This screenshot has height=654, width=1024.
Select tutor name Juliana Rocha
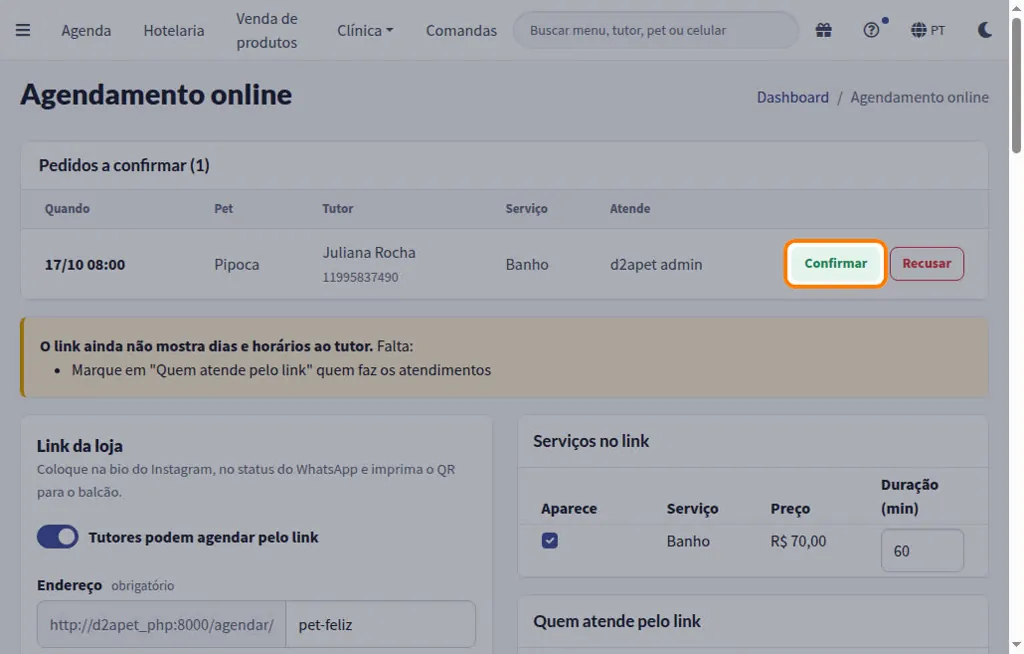pos(369,253)
